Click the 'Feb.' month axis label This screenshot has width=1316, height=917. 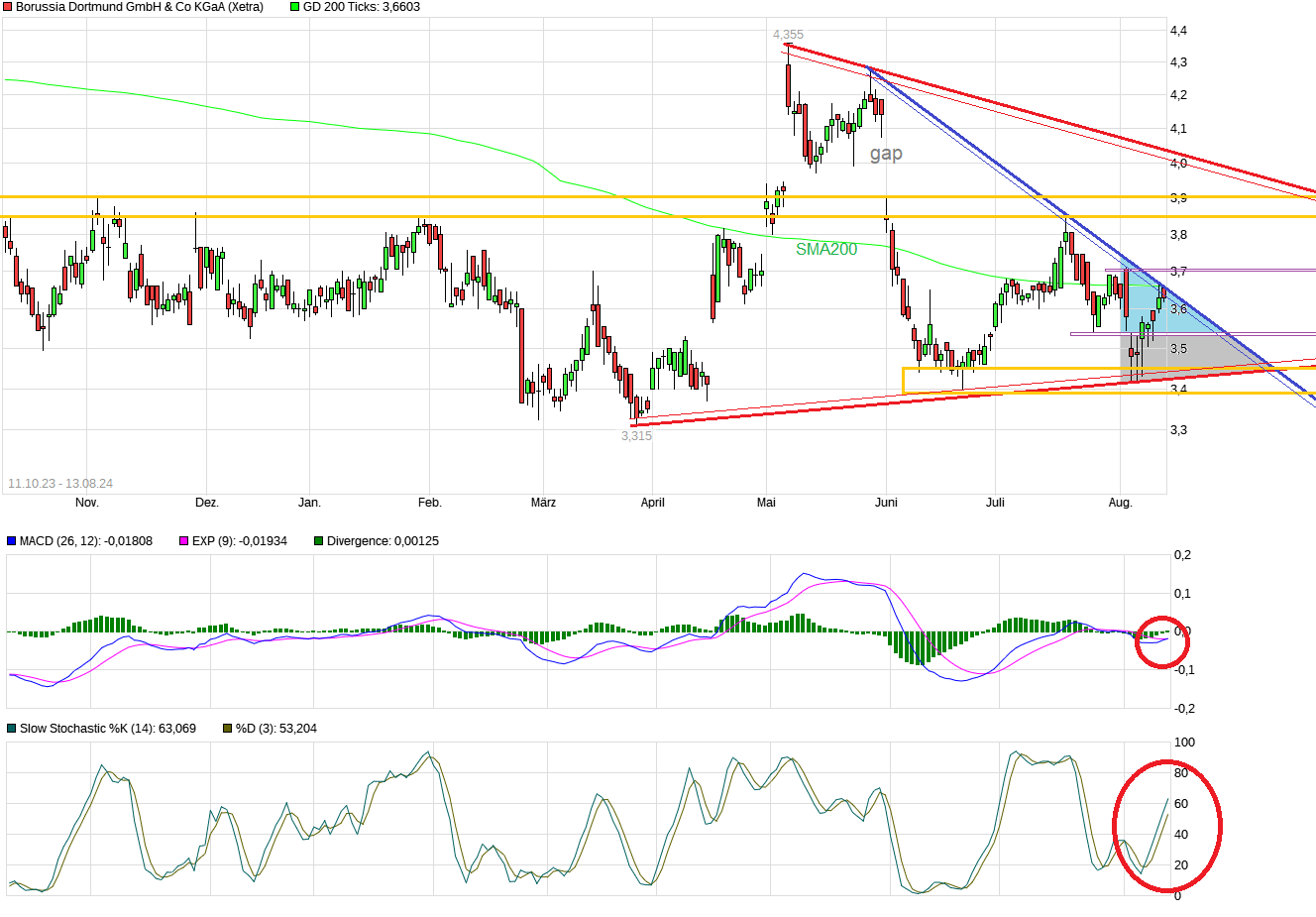coord(430,503)
